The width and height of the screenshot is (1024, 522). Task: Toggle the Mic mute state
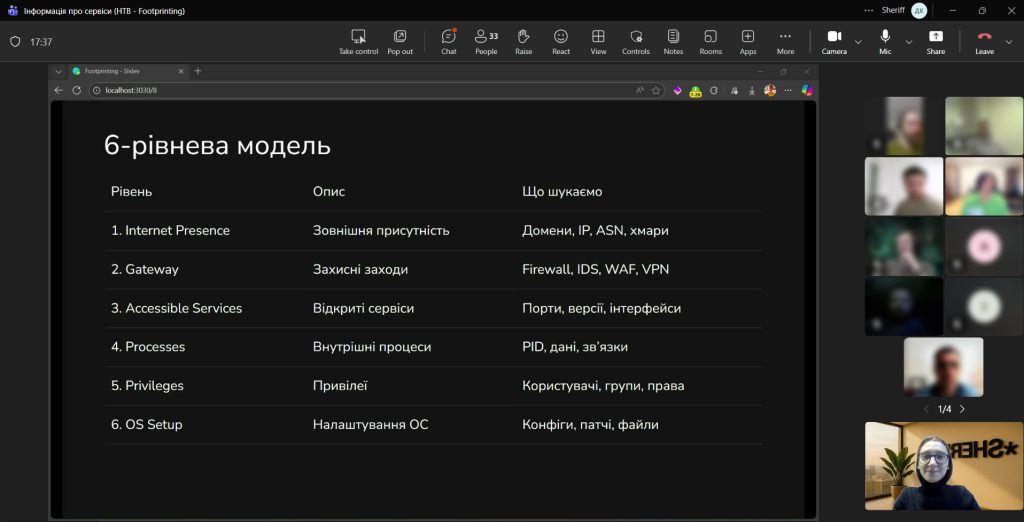885,41
